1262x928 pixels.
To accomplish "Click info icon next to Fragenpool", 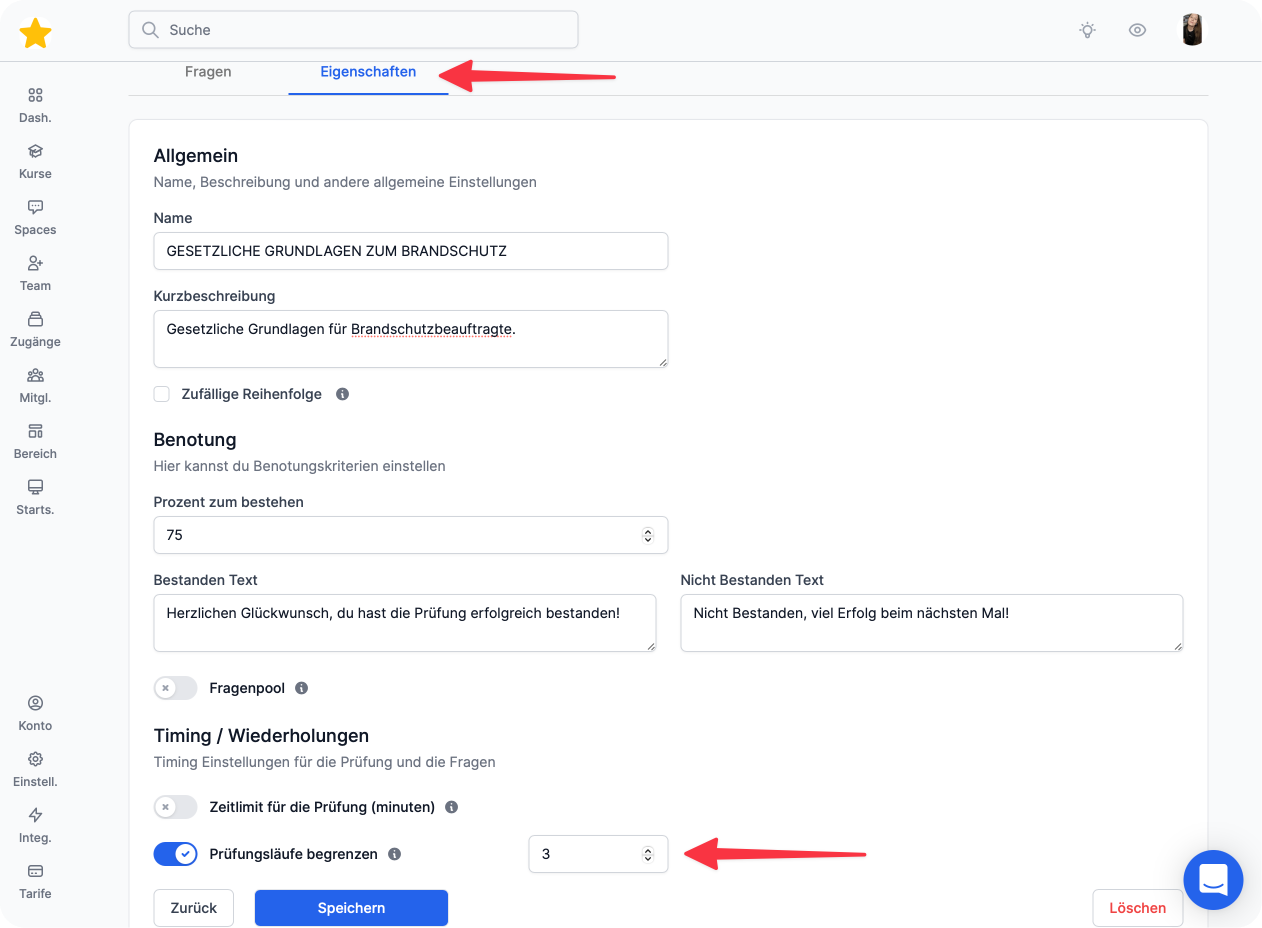I will [x=302, y=688].
